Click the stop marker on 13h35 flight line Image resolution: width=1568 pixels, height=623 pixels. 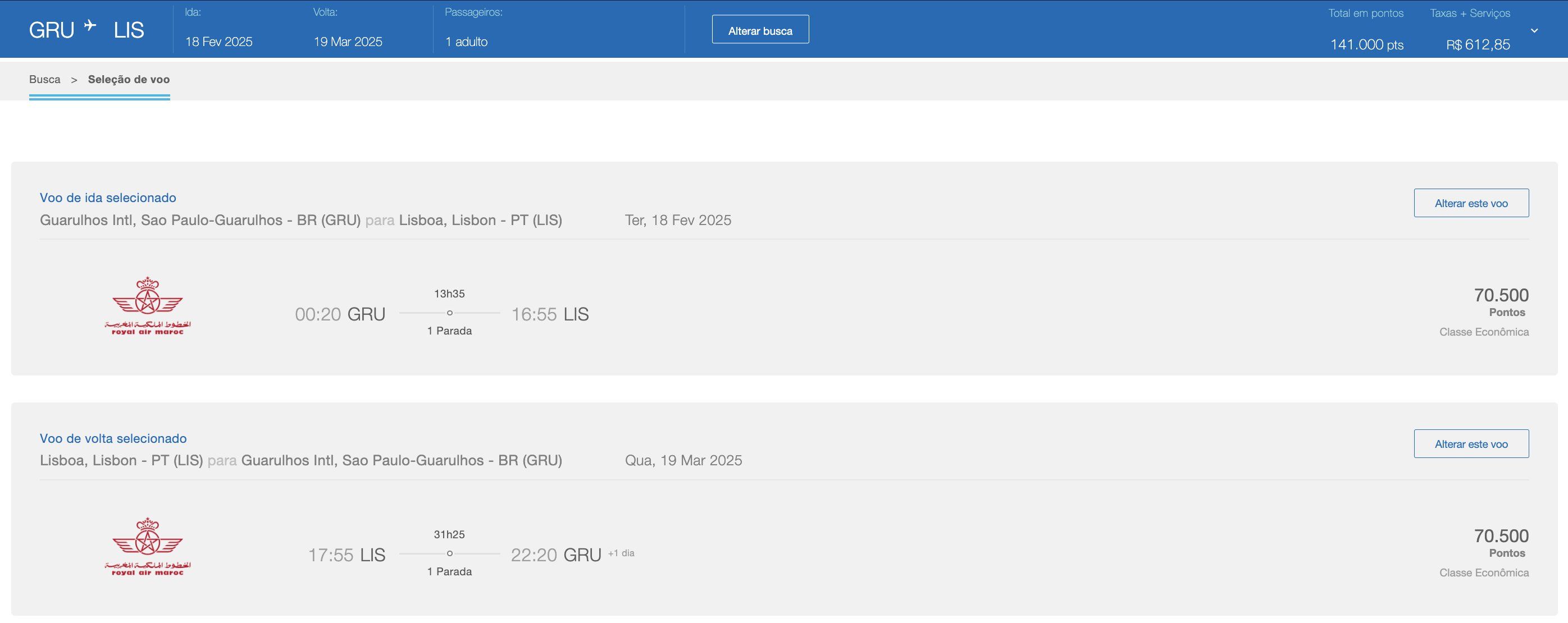click(x=449, y=313)
